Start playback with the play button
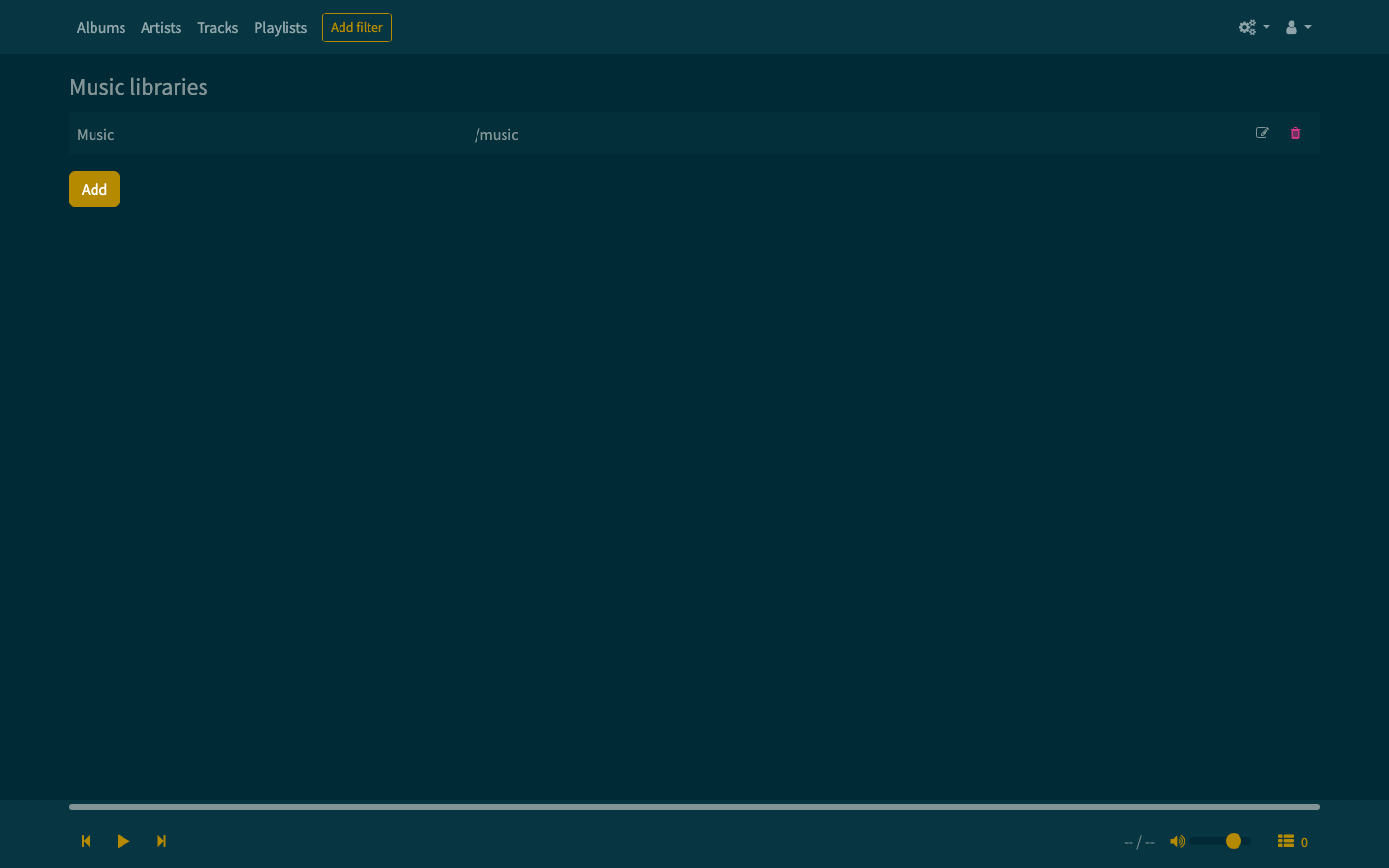The image size is (1389, 868). (123, 841)
